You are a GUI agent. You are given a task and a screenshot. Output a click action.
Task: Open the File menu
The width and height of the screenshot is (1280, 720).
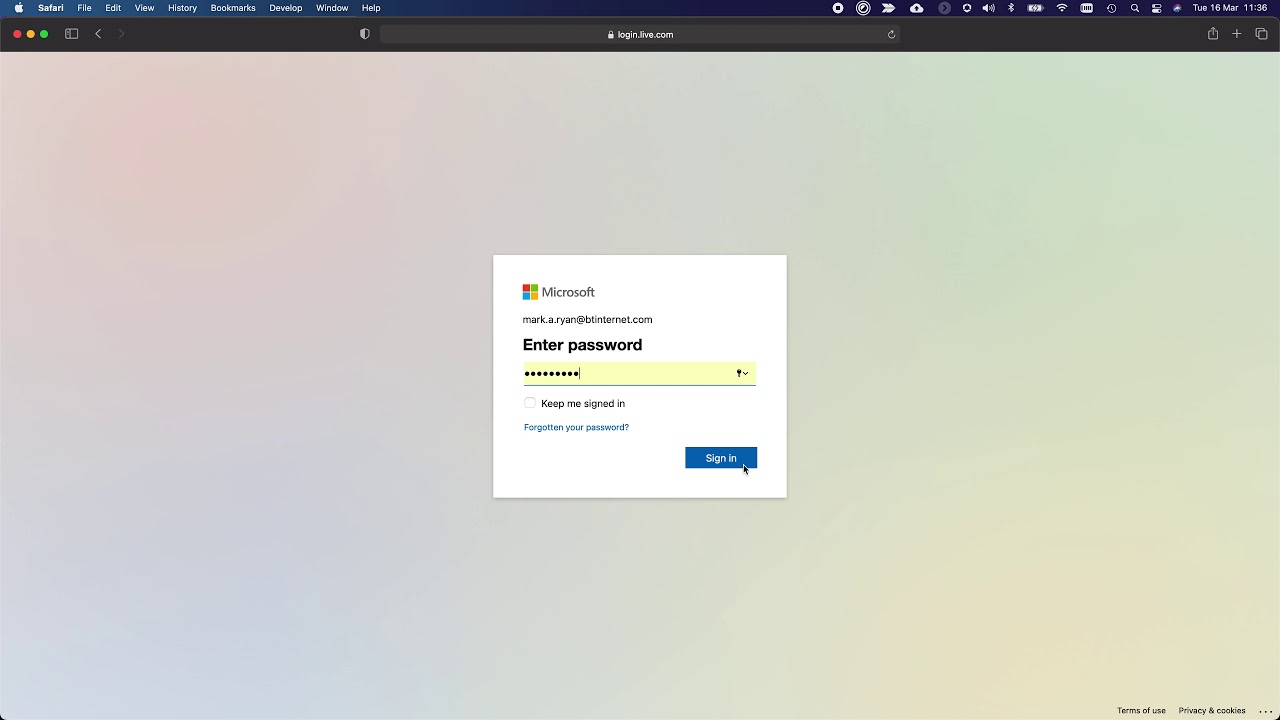[85, 8]
